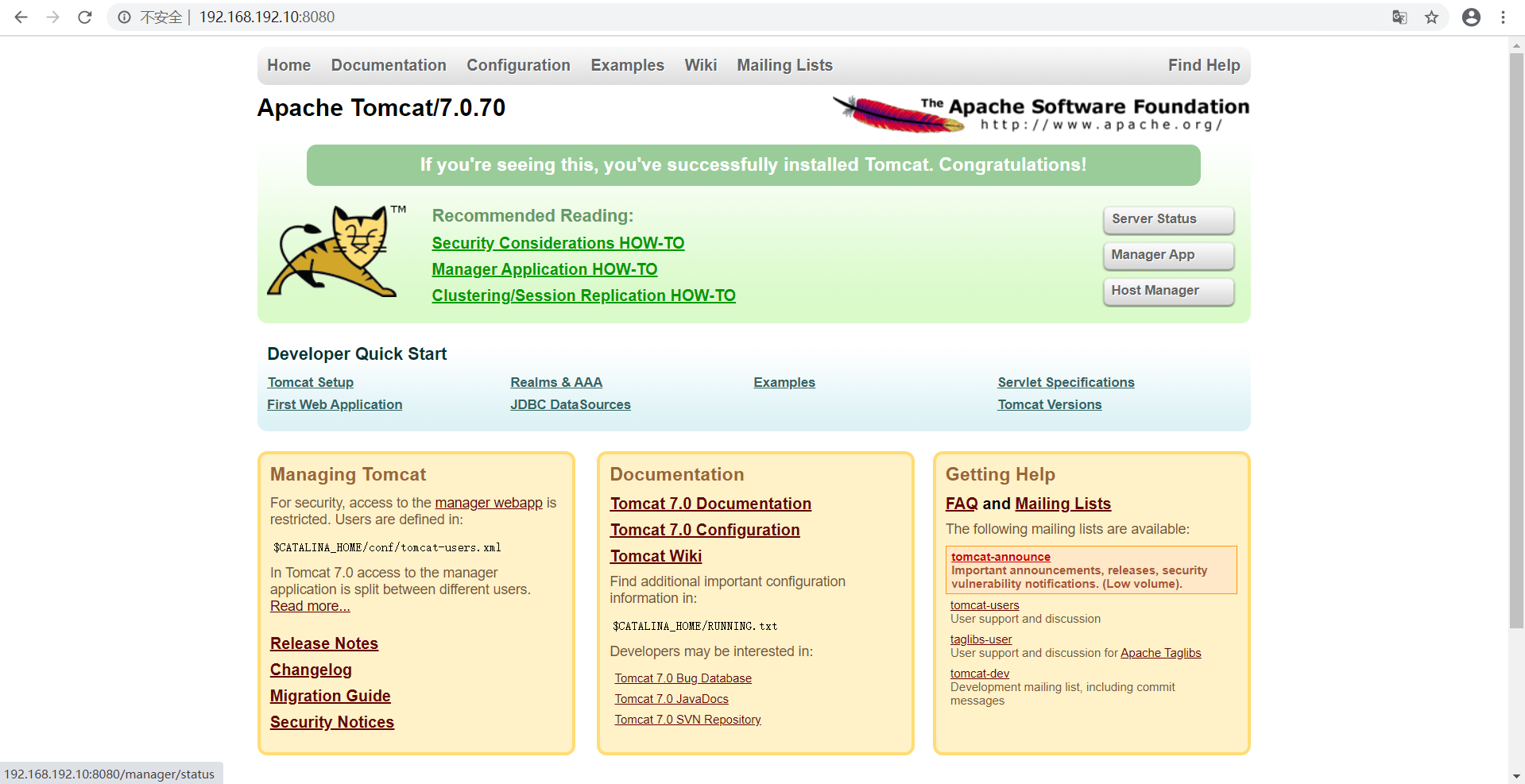Click the Apache Software Foundation feather logo

(1041, 114)
